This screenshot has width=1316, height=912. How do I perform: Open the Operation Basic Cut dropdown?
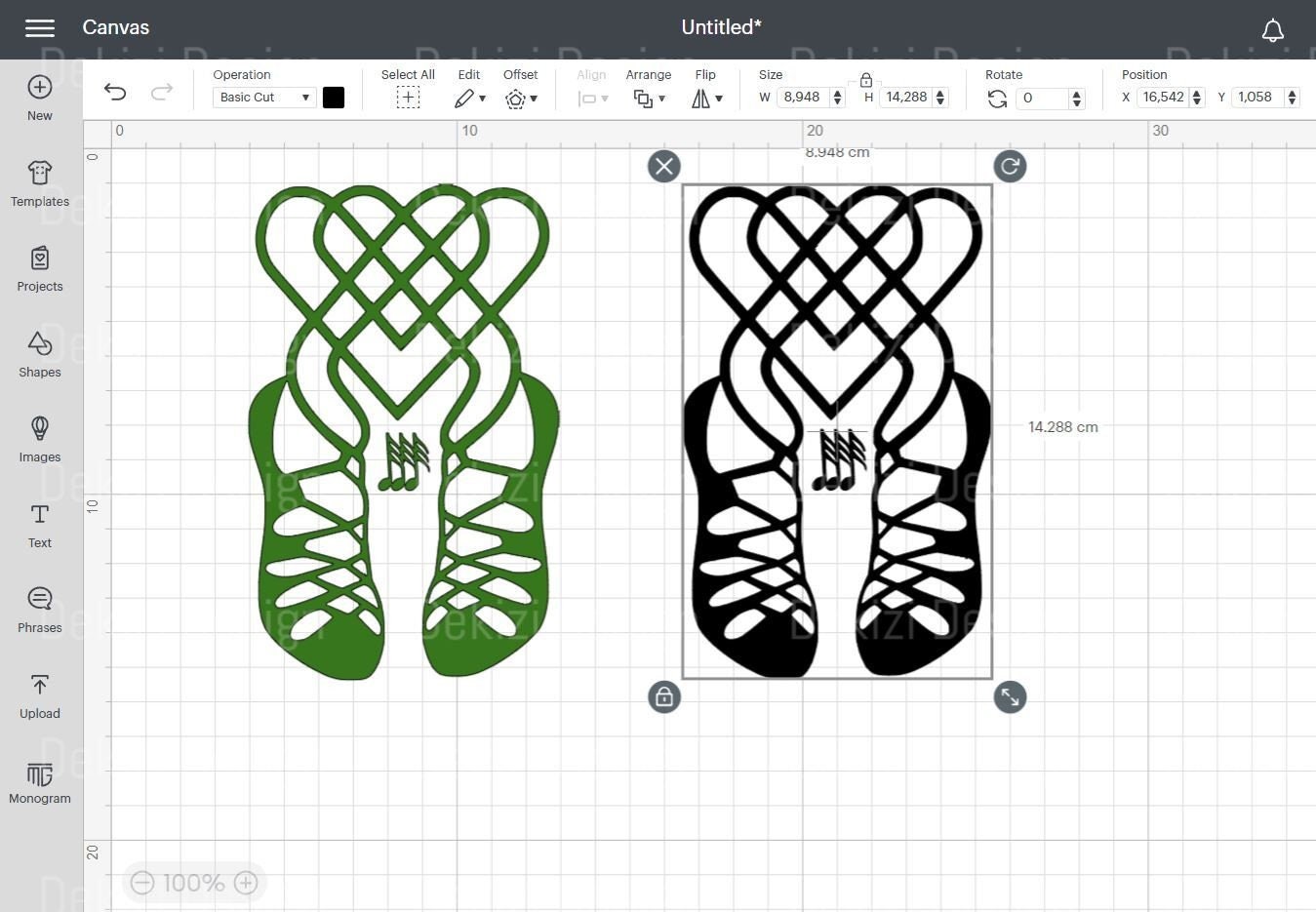[263, 98]
